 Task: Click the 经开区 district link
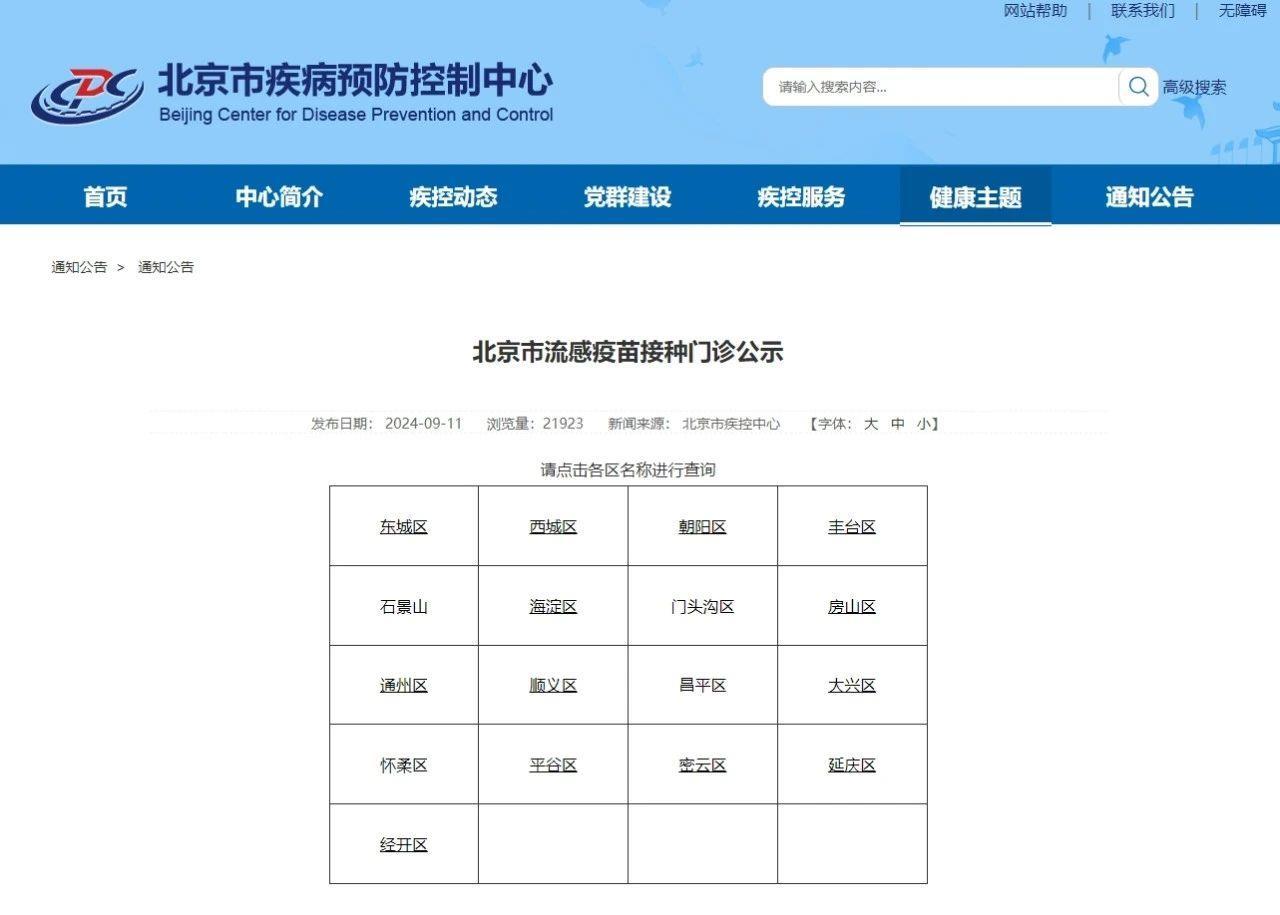point(404,845)
